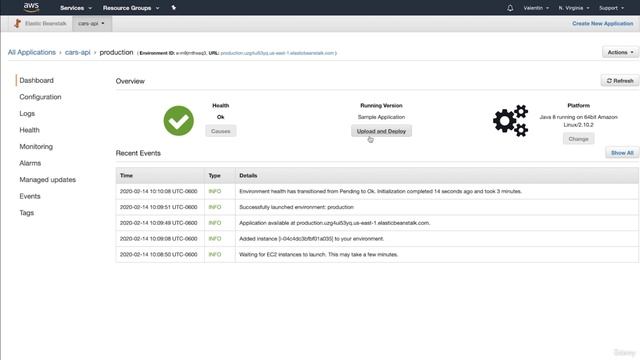Open Monitoring in the sidebar
640x360 pixels.
coord(36,147)
